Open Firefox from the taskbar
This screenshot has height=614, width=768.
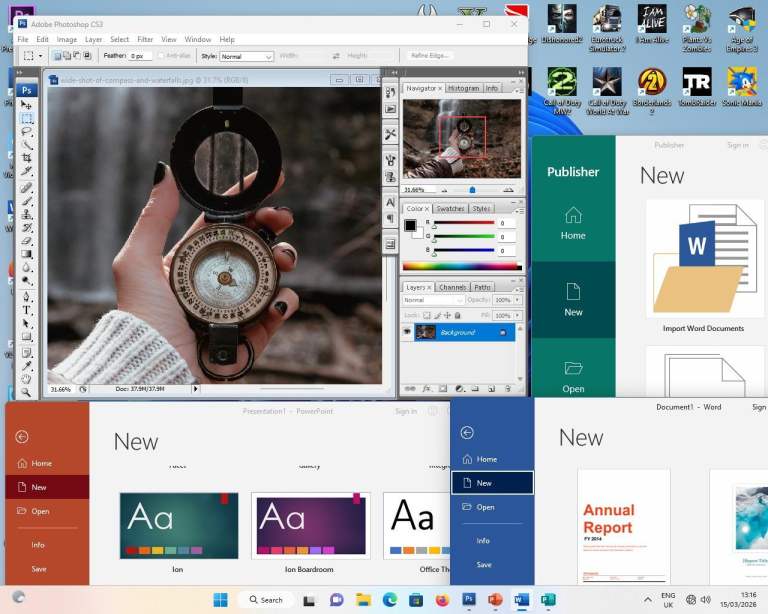[442, 599]
